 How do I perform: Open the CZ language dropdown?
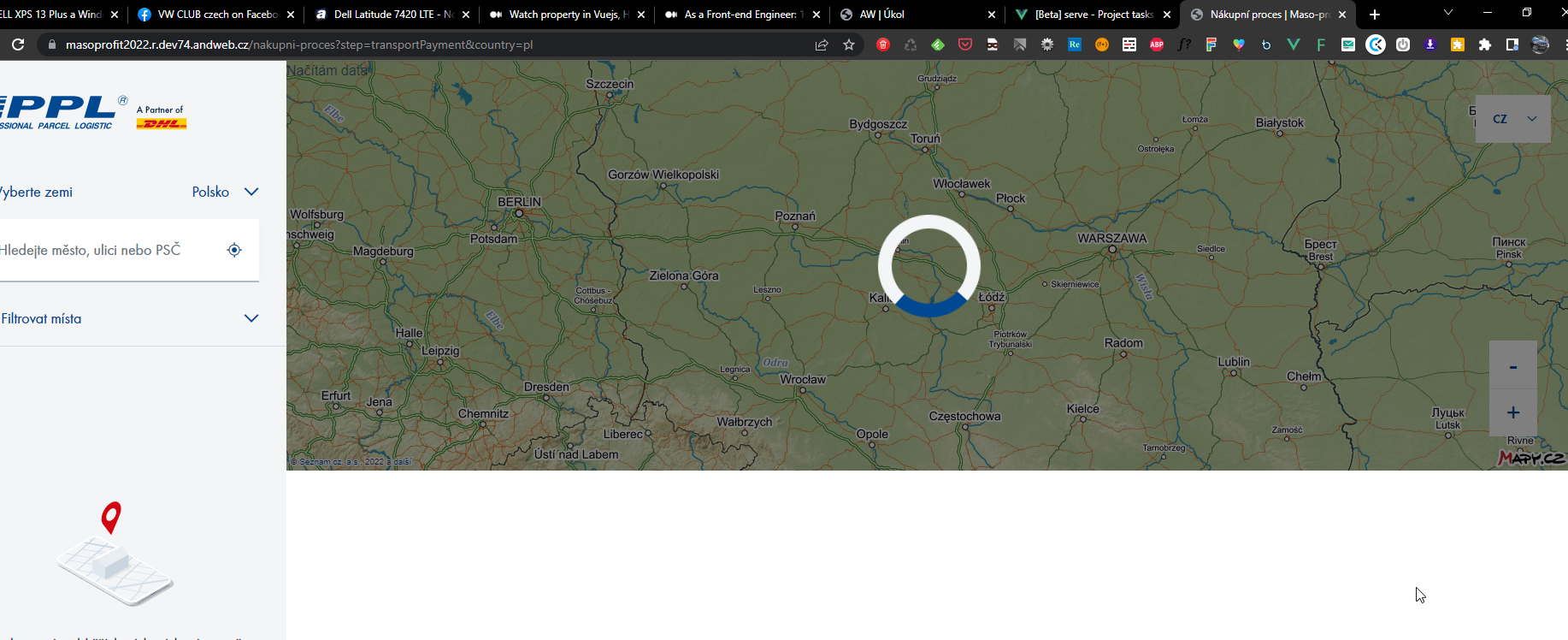click(1513, 119)
